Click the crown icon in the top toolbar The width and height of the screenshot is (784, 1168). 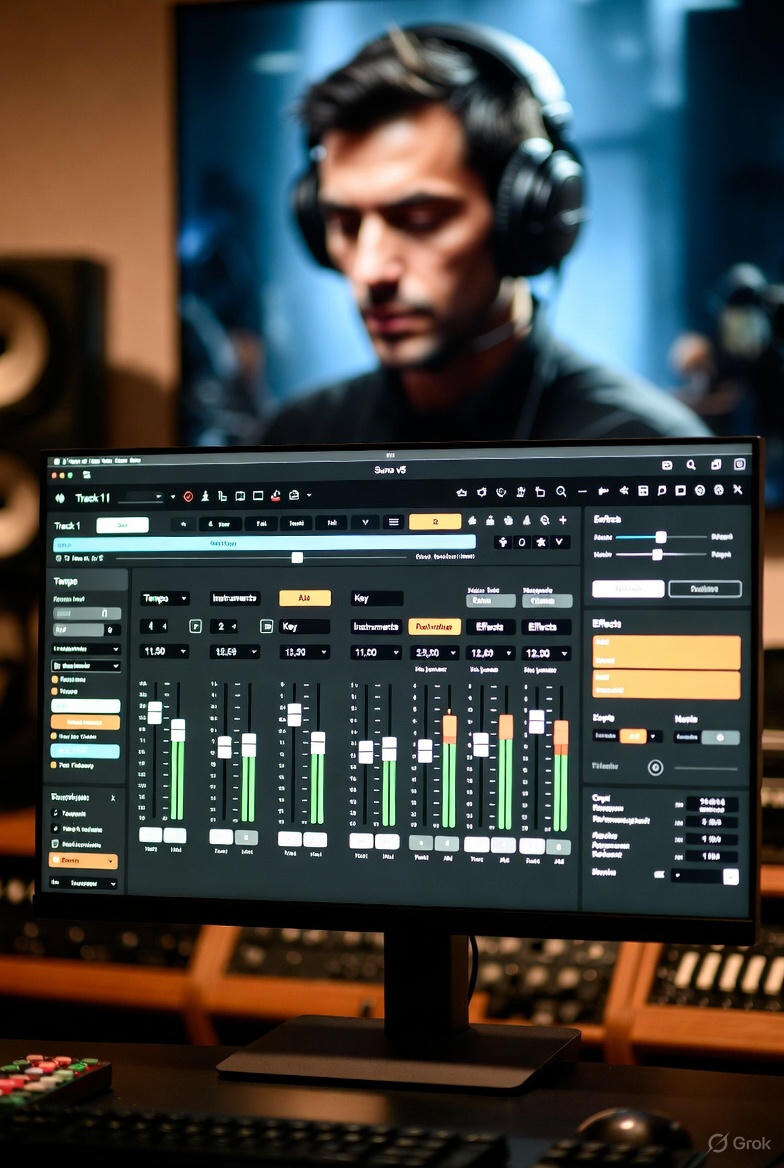[x=461, y=492]
